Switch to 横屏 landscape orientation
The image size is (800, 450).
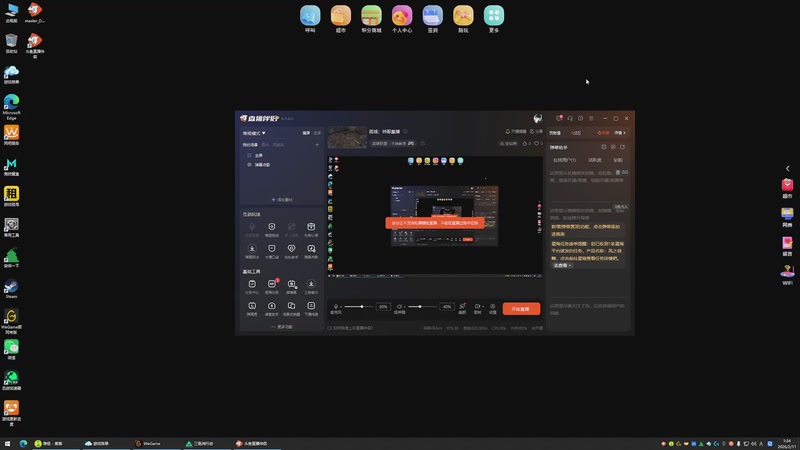click(x=306, y=133)
